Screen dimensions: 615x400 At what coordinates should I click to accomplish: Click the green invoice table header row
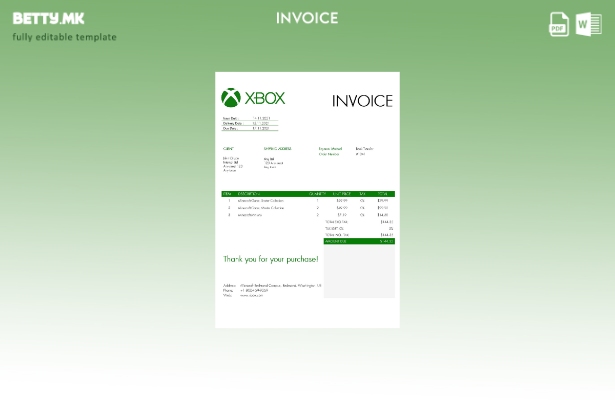308,194
